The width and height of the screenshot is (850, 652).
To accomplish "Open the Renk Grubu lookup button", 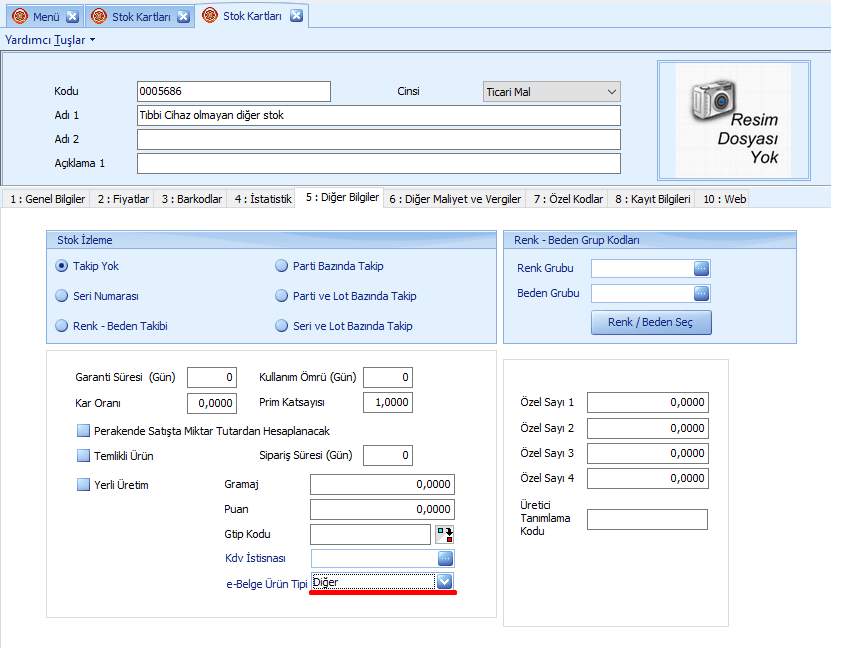I will point(701,268).
